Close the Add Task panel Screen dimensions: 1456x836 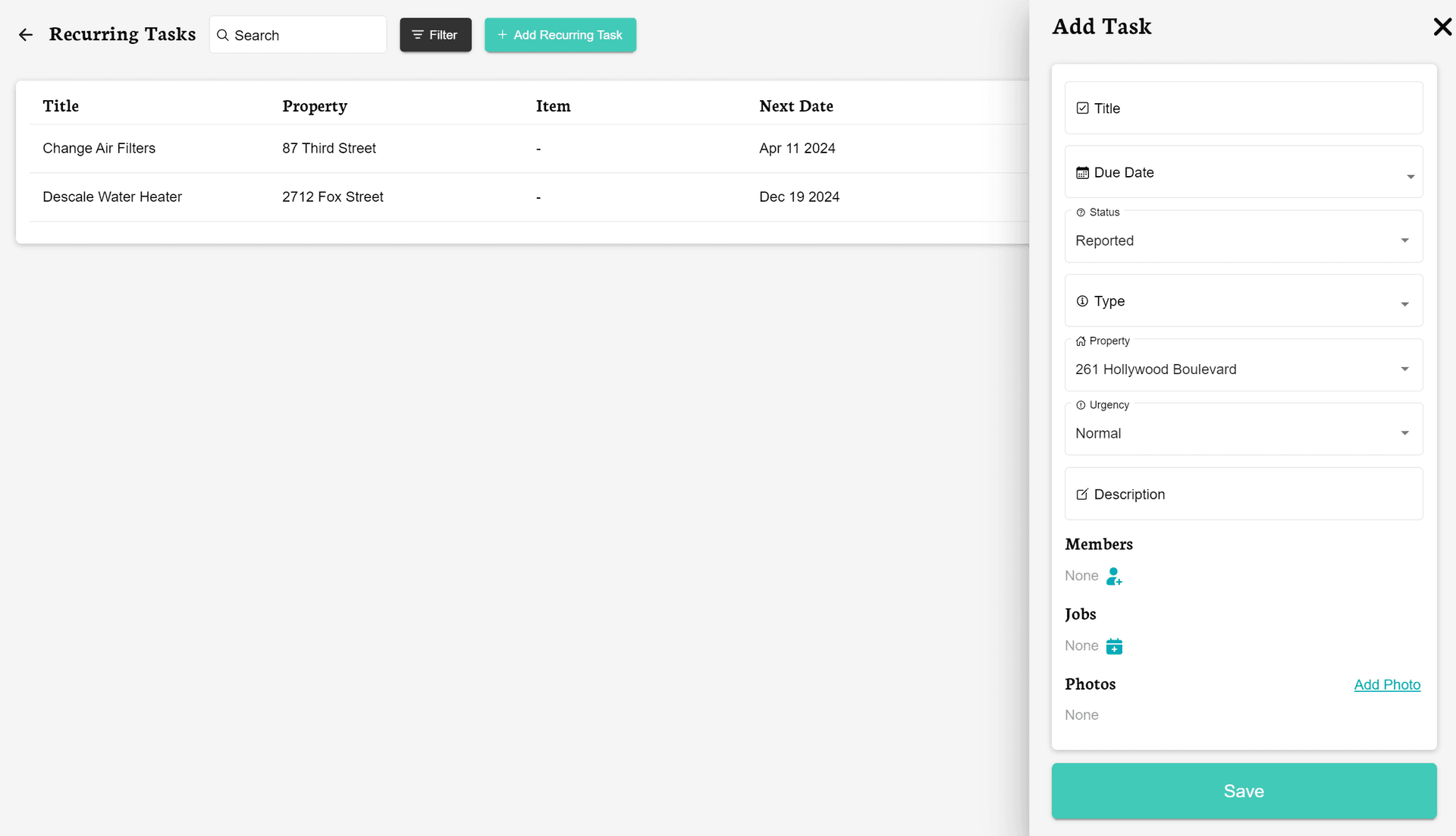pyautogui.click(x=1442, y=27)
